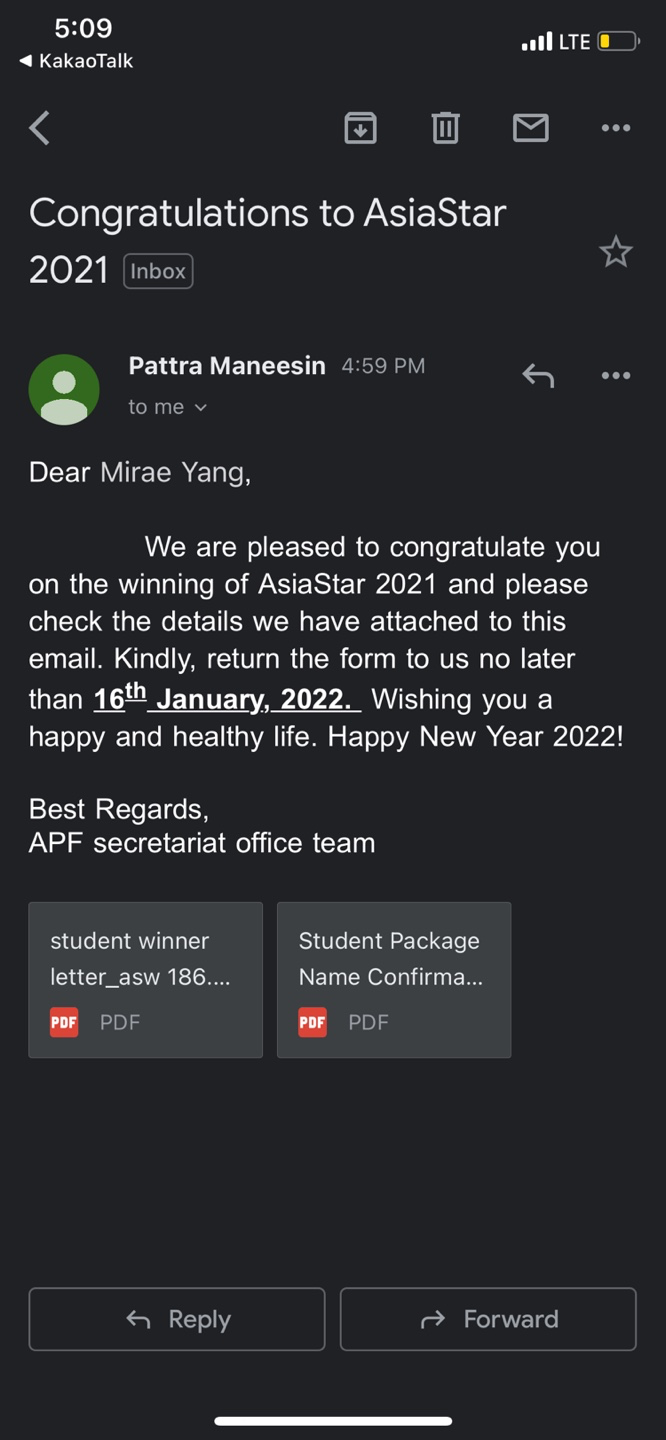
Task: Tap the Inbox label tag
Action: (x=158, y=271)
